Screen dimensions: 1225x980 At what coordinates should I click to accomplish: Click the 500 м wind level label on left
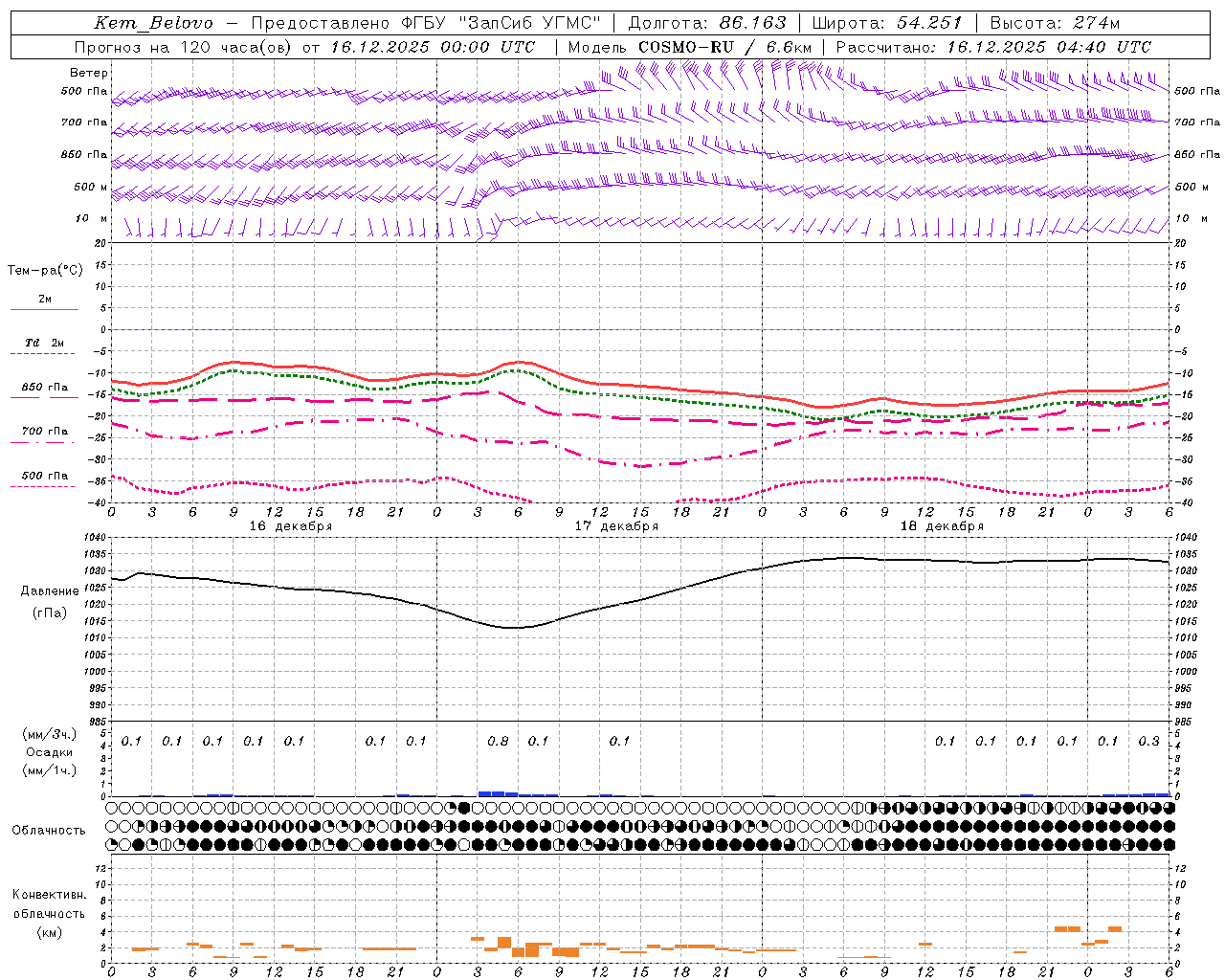pos(91,187)
